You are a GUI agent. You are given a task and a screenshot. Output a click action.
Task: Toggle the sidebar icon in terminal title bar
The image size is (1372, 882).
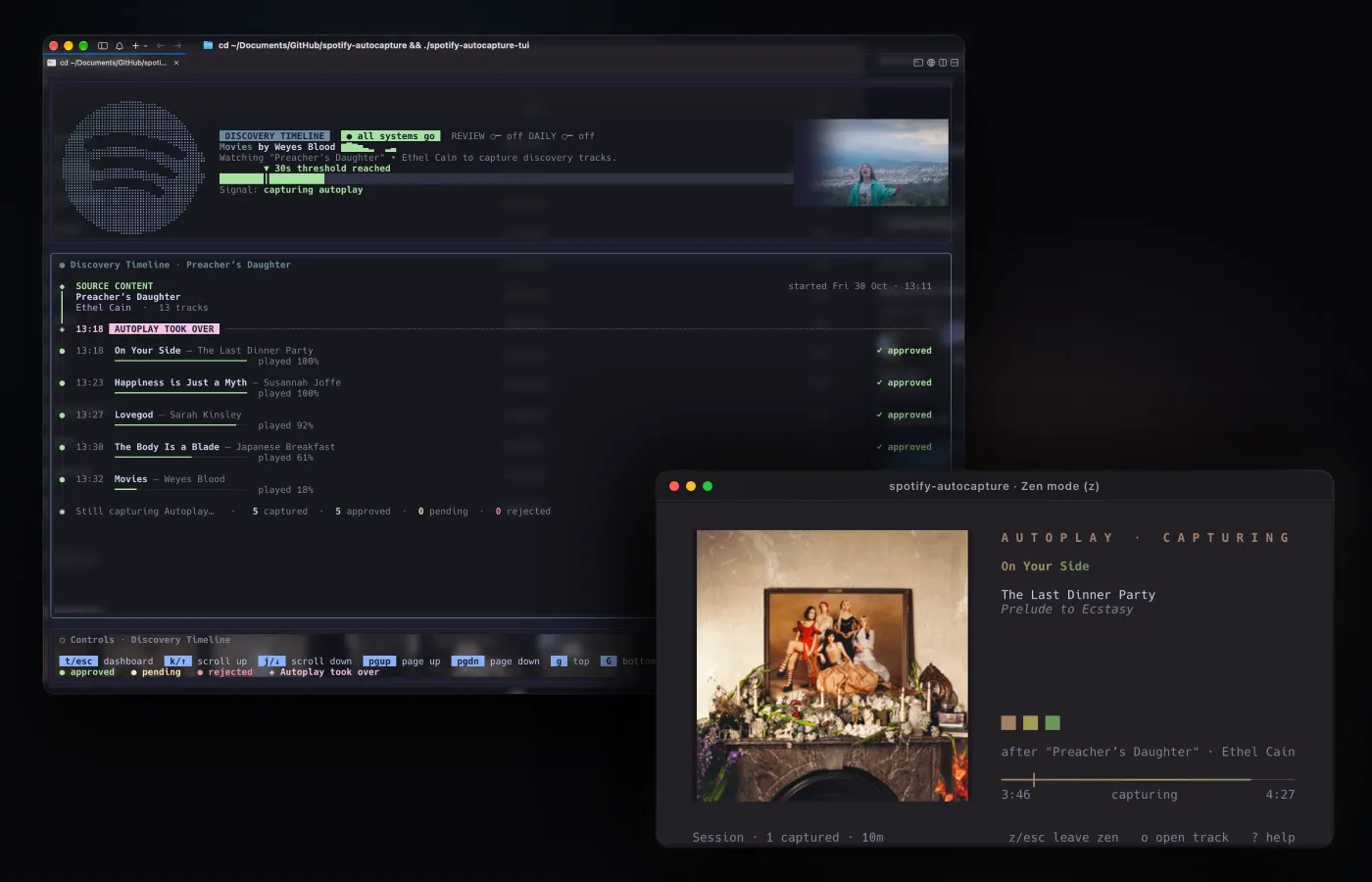[103, 45]
